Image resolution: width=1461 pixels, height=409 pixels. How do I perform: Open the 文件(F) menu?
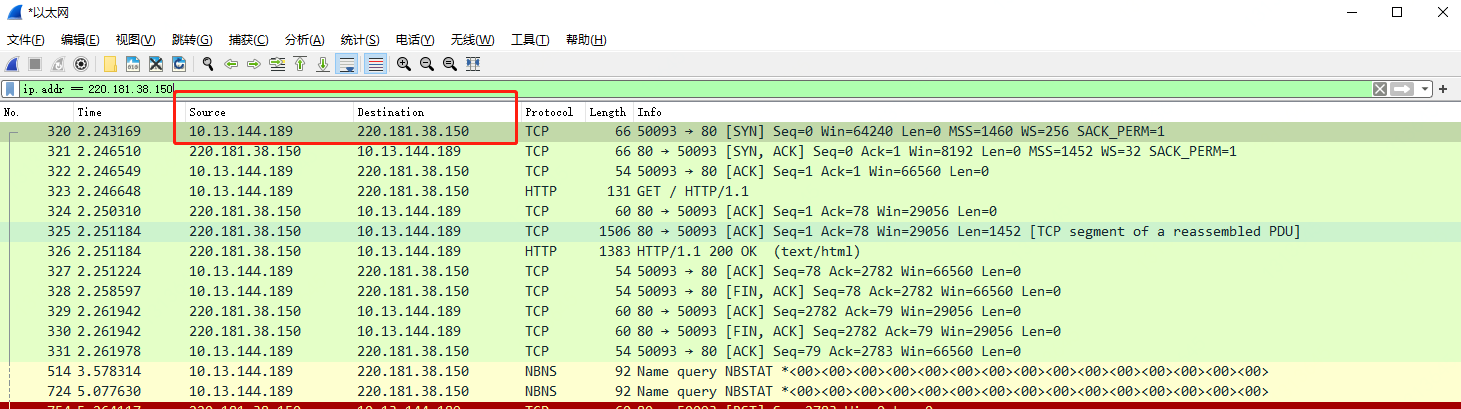tap(26, 40)
